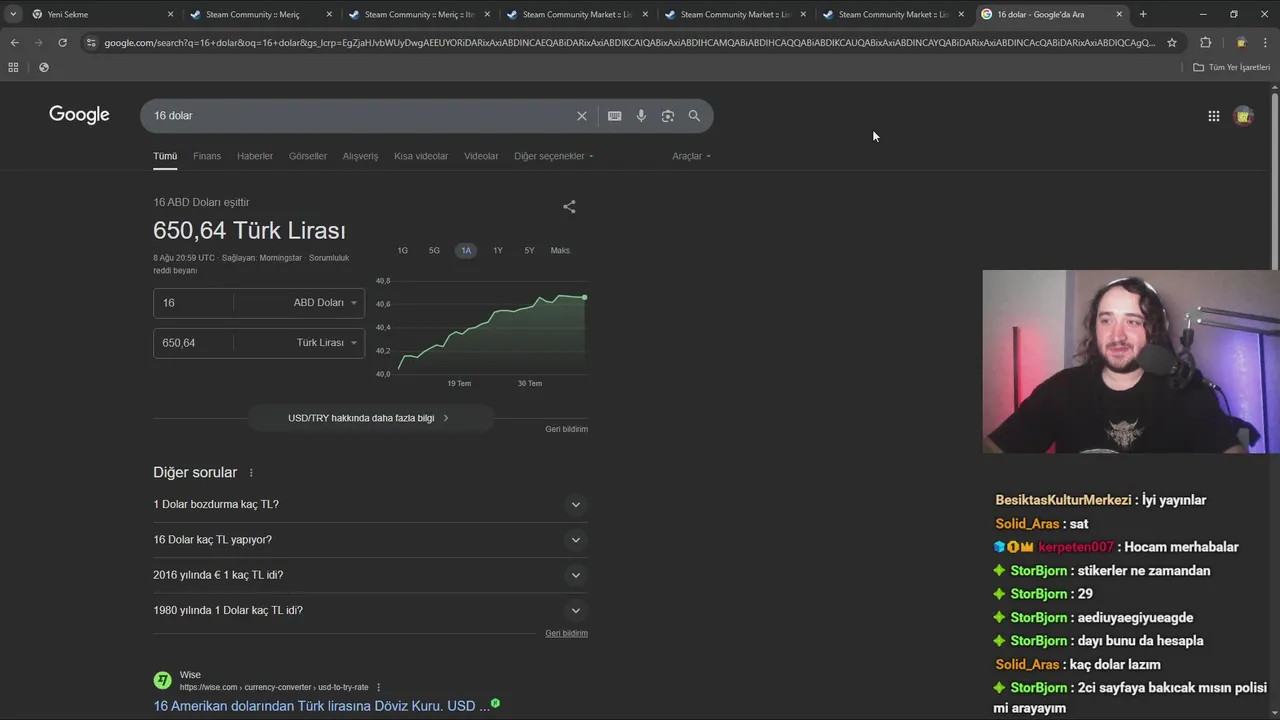Click the browser address bar URL
Screen dimensions: 1280x720
(629, 43)
